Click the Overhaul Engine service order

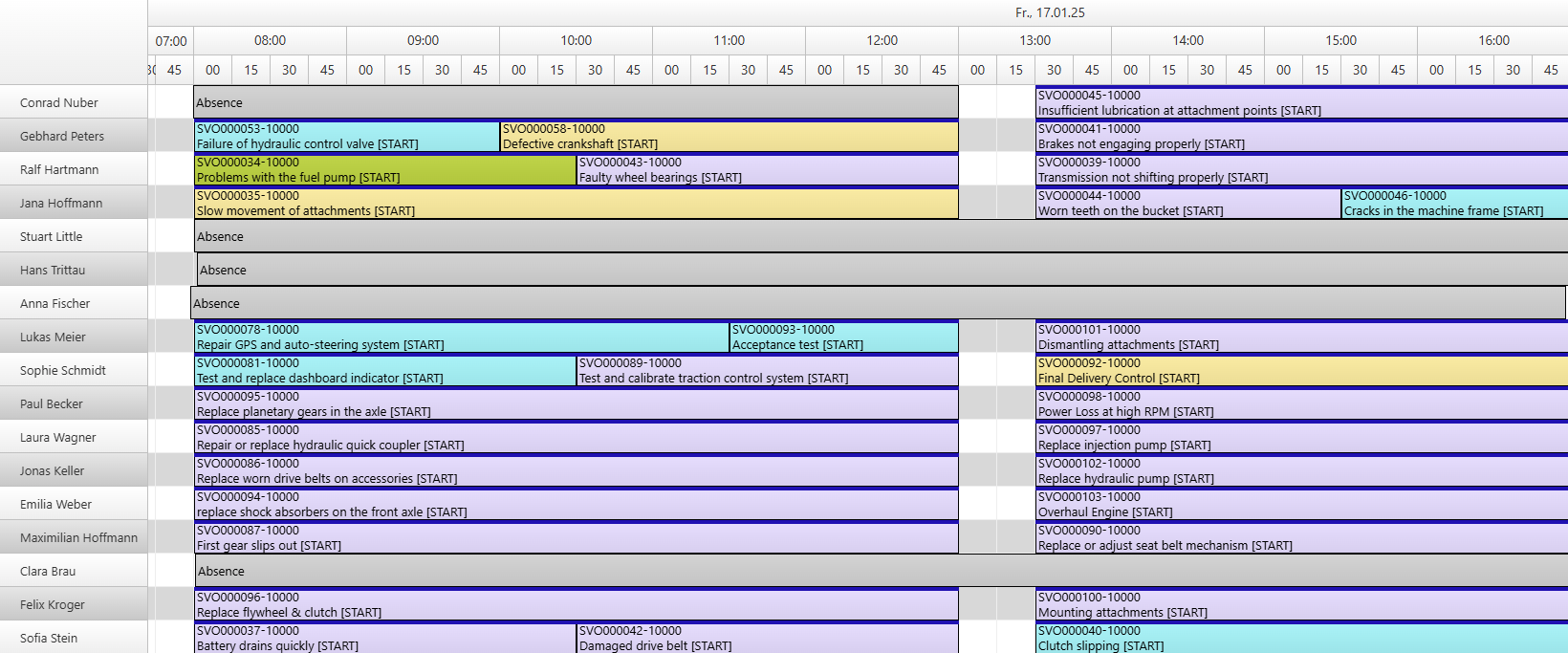tap(1300, 505)
